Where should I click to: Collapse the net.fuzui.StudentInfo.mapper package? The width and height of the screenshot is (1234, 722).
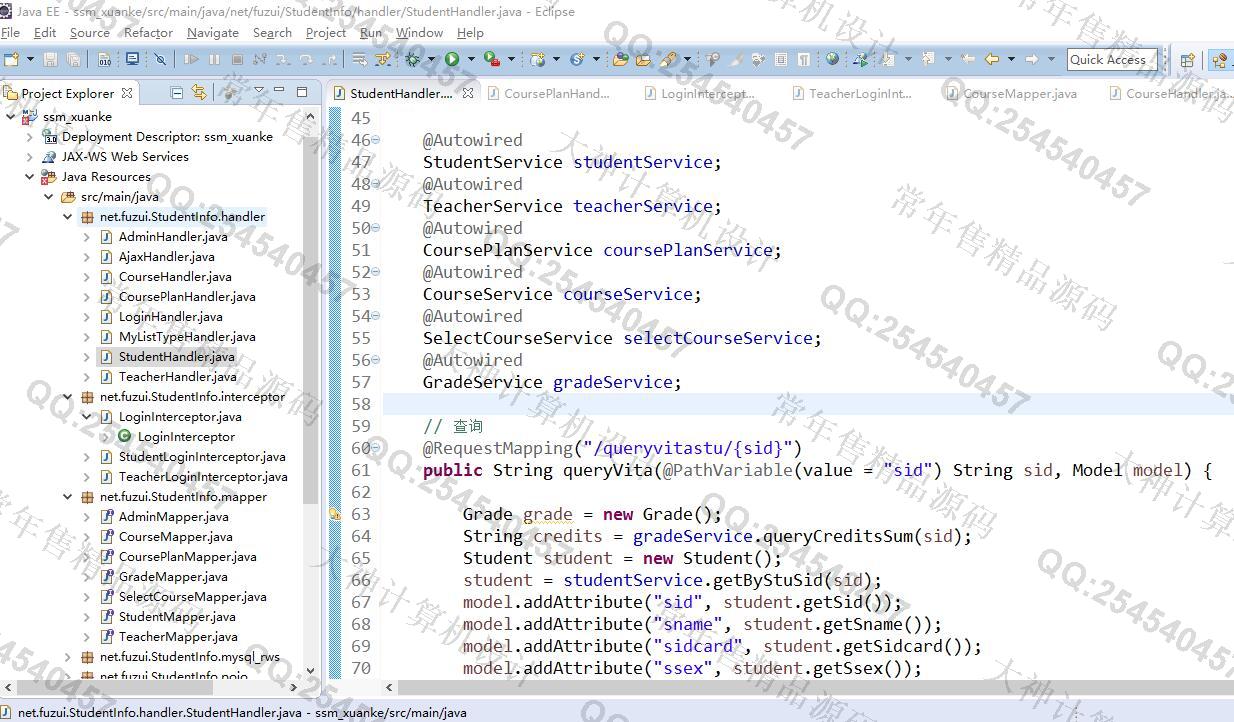pyautogui.click(x=67, y=497)
